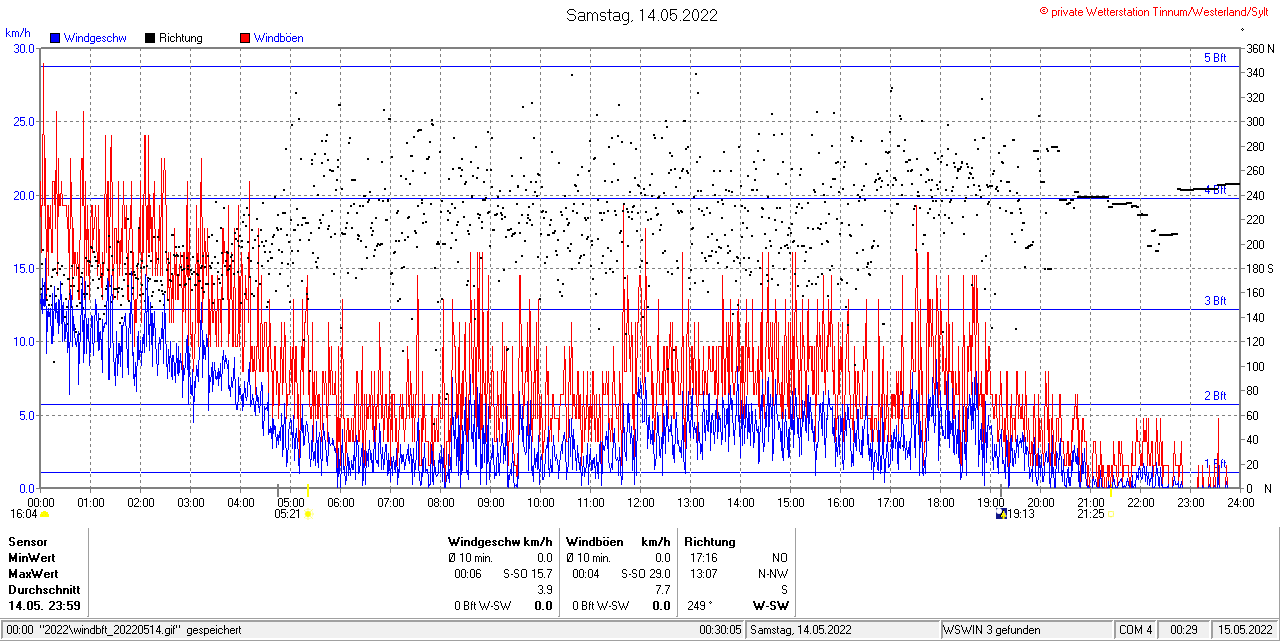
Task: Click the black Richtung legend swatch
Action: [150, 38]
